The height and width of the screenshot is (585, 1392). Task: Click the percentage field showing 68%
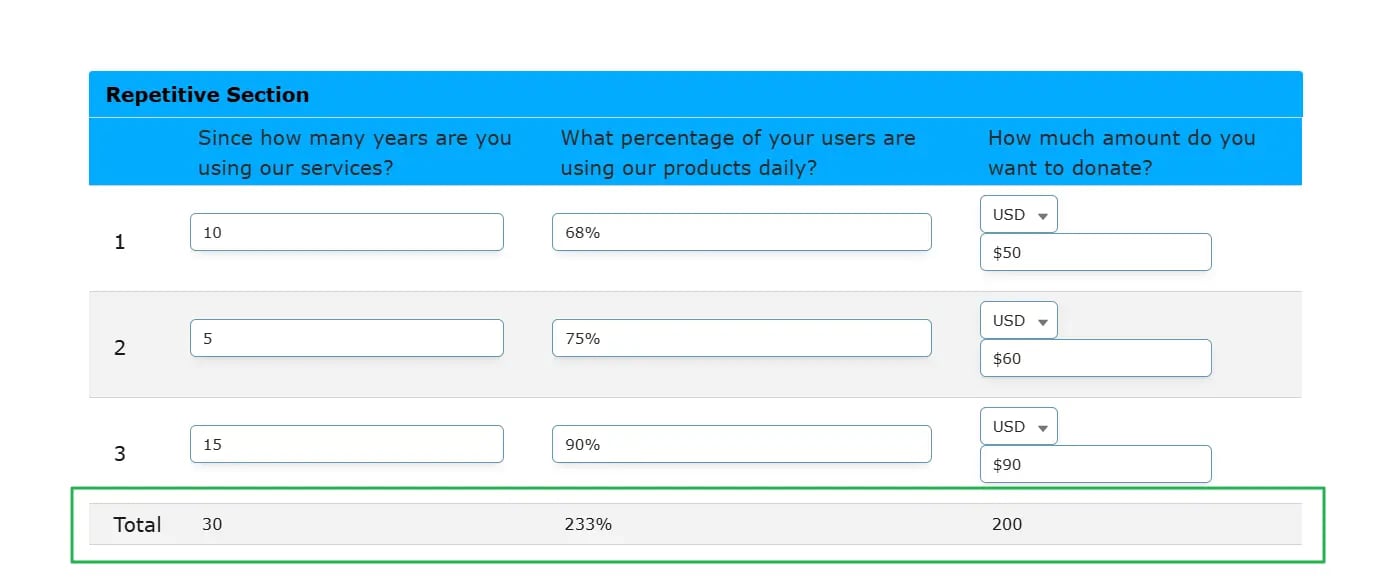741,232
